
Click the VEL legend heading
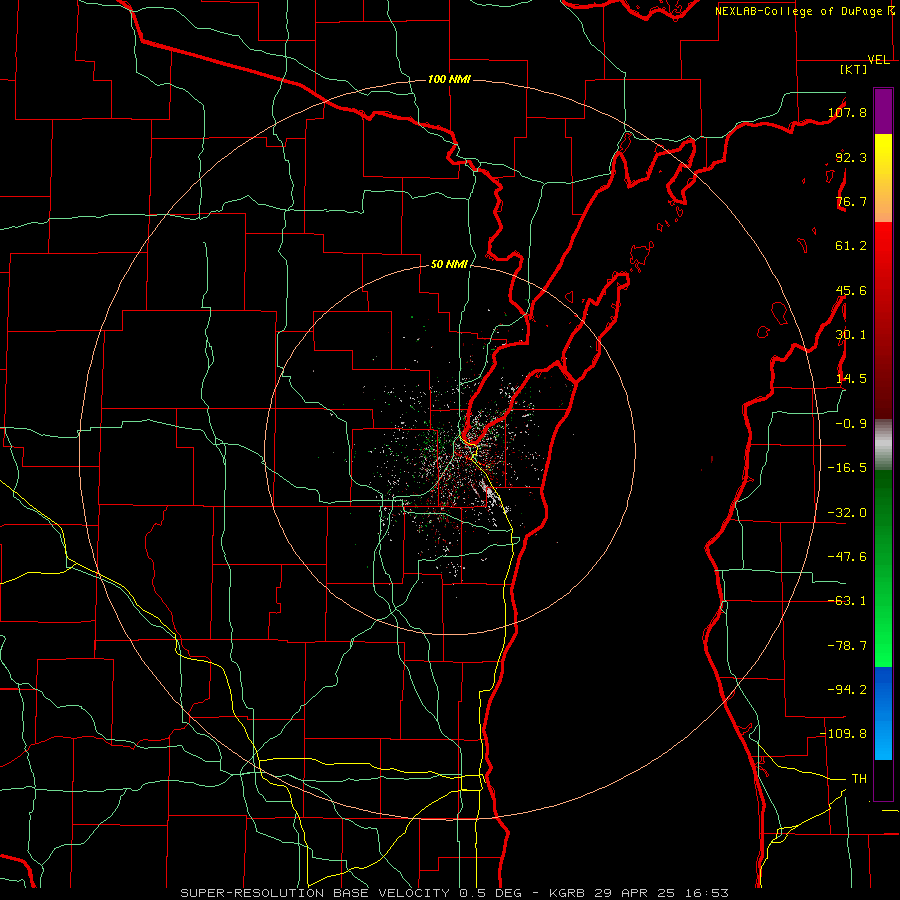pos(878,60)
